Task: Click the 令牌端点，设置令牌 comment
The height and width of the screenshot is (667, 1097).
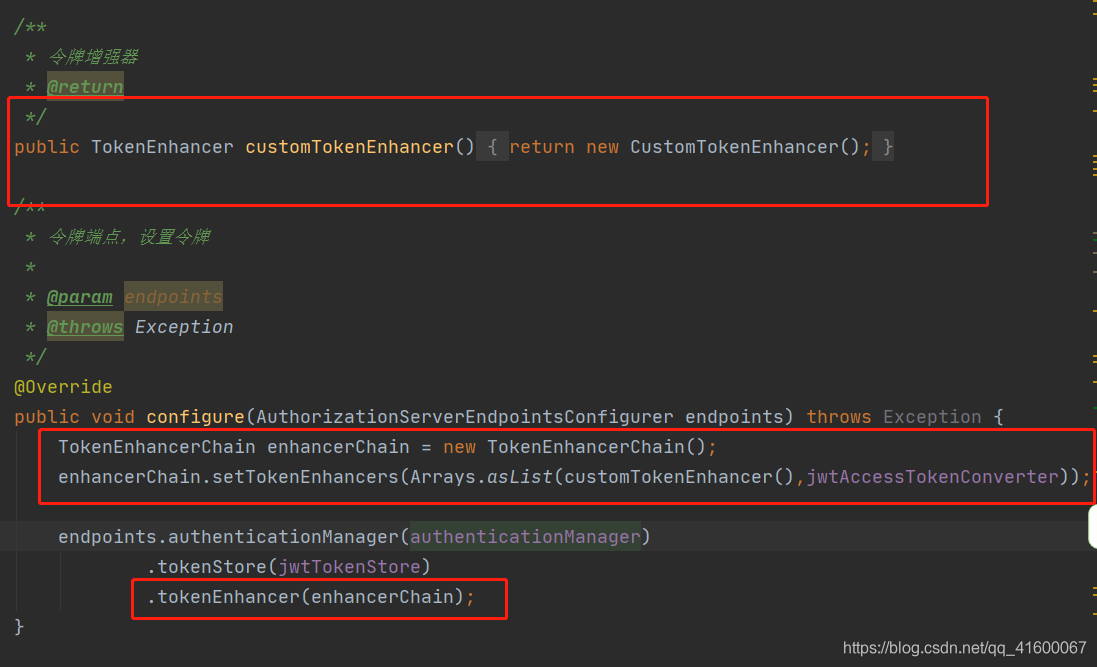Action: 129,237
